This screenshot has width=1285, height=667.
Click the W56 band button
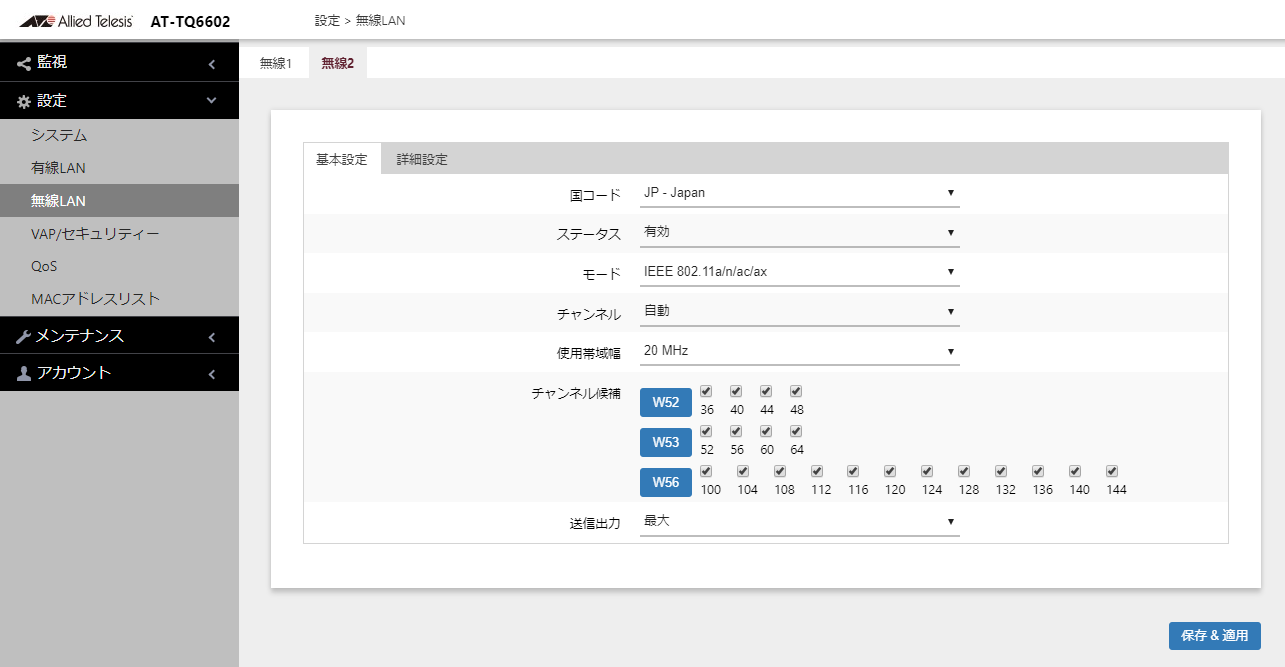[666, 482]
